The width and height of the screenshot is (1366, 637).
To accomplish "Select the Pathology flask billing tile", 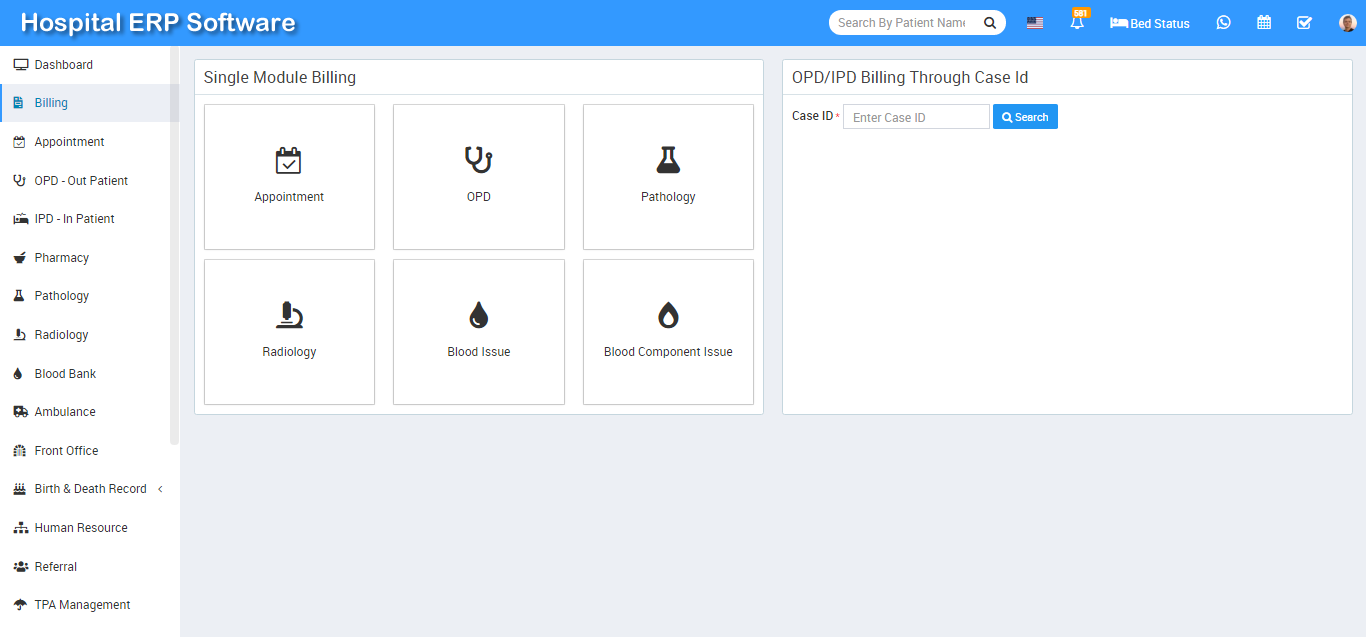I will (x=668, y=177).
